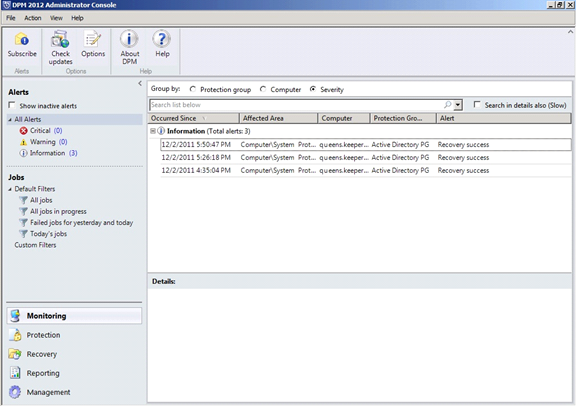
Task: Group by Protection group radio button
Action: point(193,89)
